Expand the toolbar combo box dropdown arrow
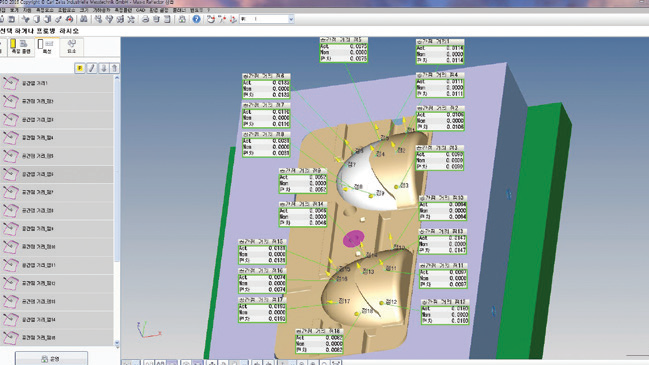The height and width of the screenshot is (365, 649). (291, 19)
